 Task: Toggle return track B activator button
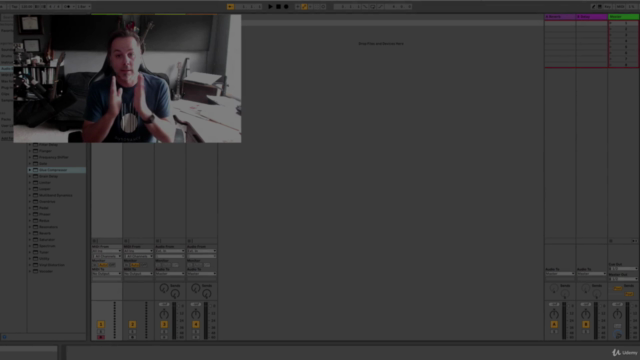click(586, 324)
